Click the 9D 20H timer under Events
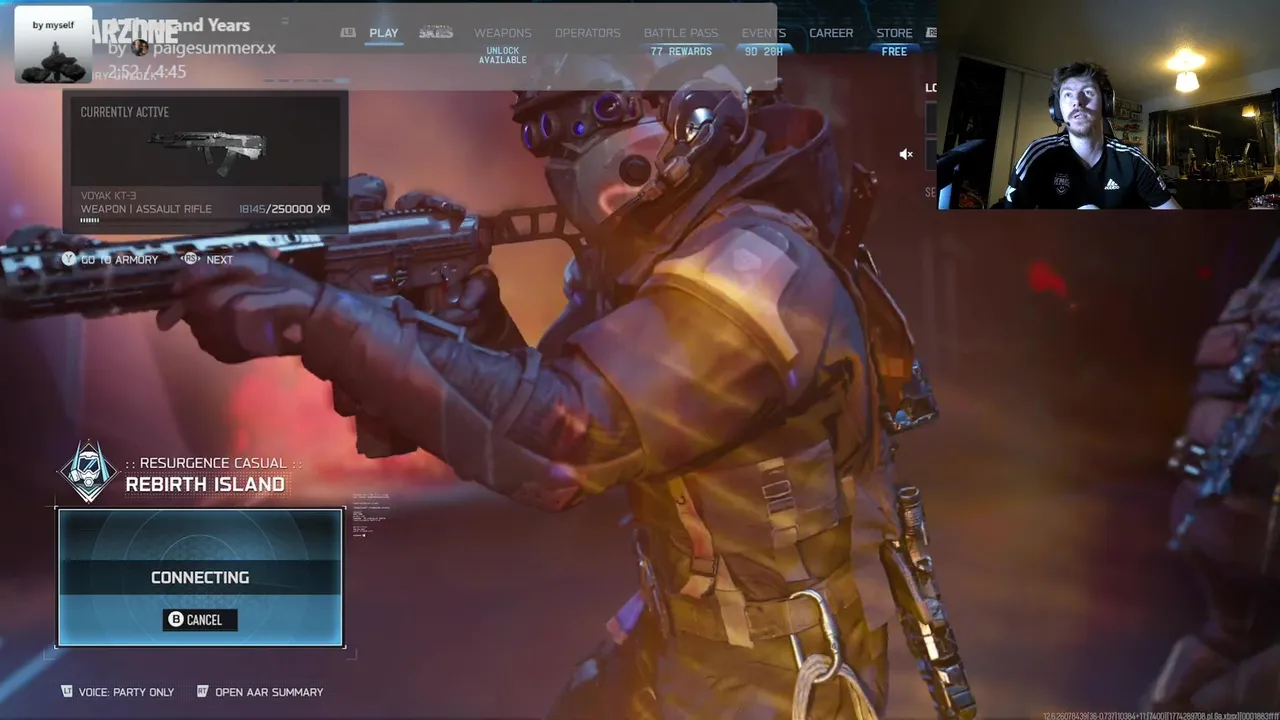 (x=763, y=51)
